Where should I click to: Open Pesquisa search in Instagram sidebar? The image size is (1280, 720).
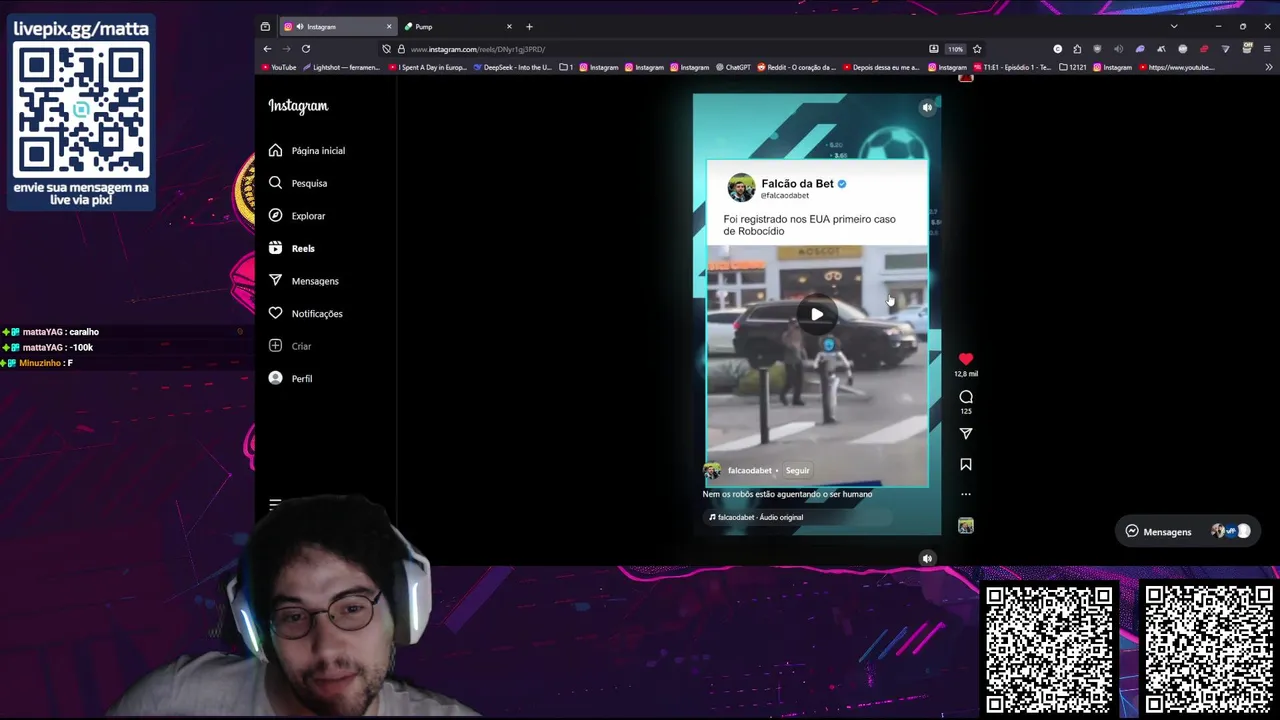pos(298,183)
